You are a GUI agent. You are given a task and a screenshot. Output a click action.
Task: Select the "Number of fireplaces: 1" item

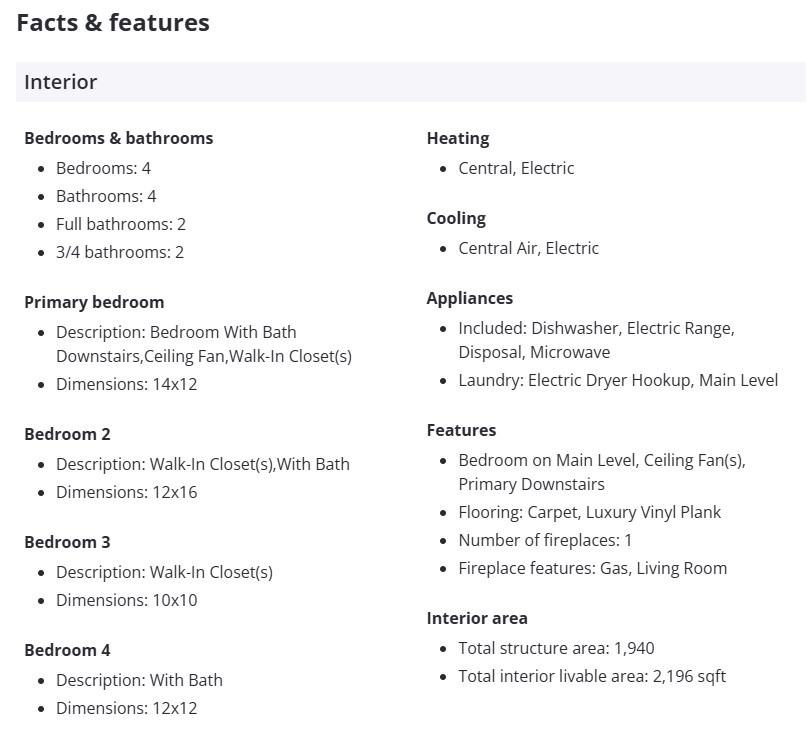[545, 540]
